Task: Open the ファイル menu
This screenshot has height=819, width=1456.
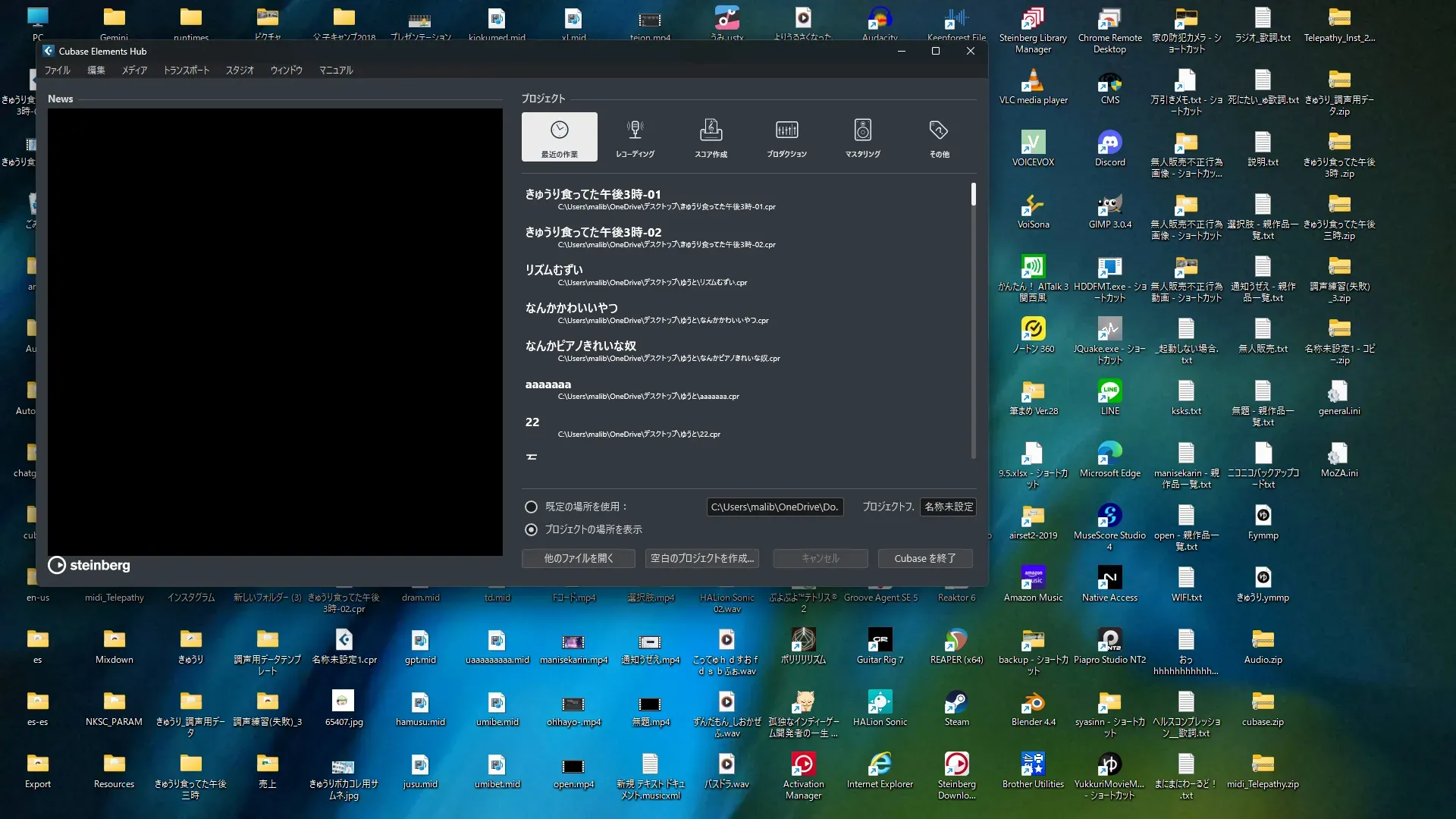Action: click(57, 70)
